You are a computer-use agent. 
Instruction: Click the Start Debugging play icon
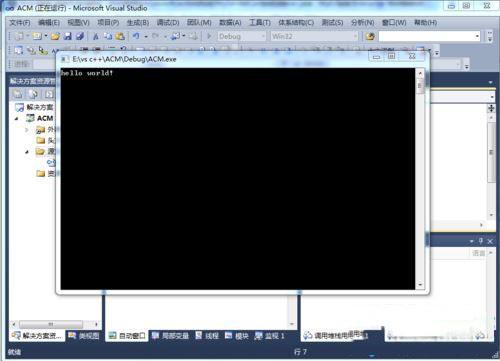tap(209, 36)
